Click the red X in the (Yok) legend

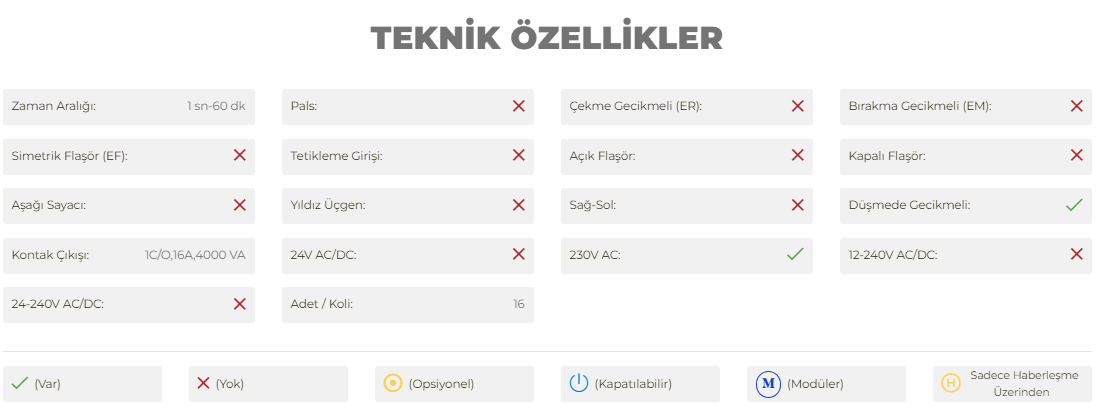point(203,383)
